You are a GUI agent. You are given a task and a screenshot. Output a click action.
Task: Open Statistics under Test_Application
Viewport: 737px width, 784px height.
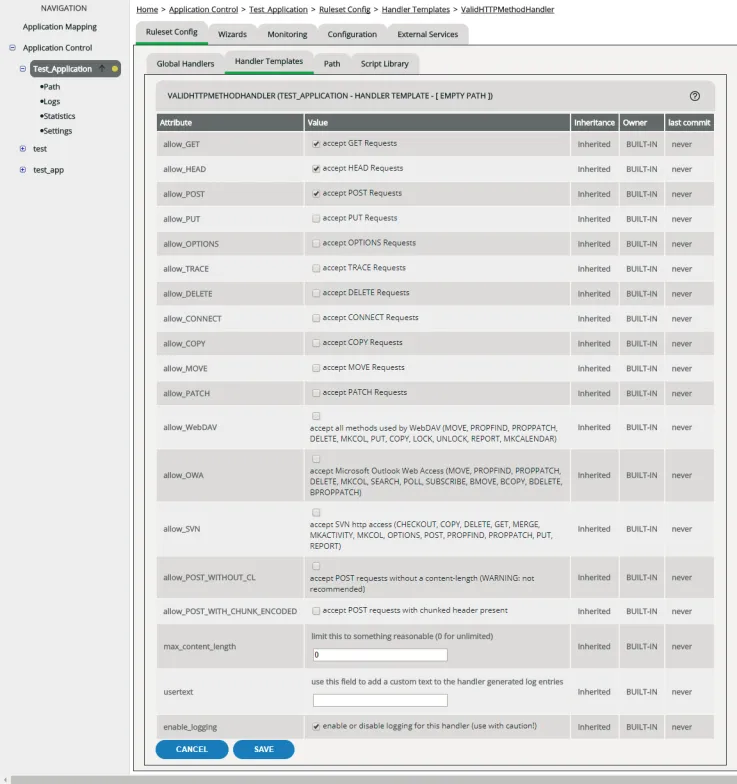[x=59, y=116]
